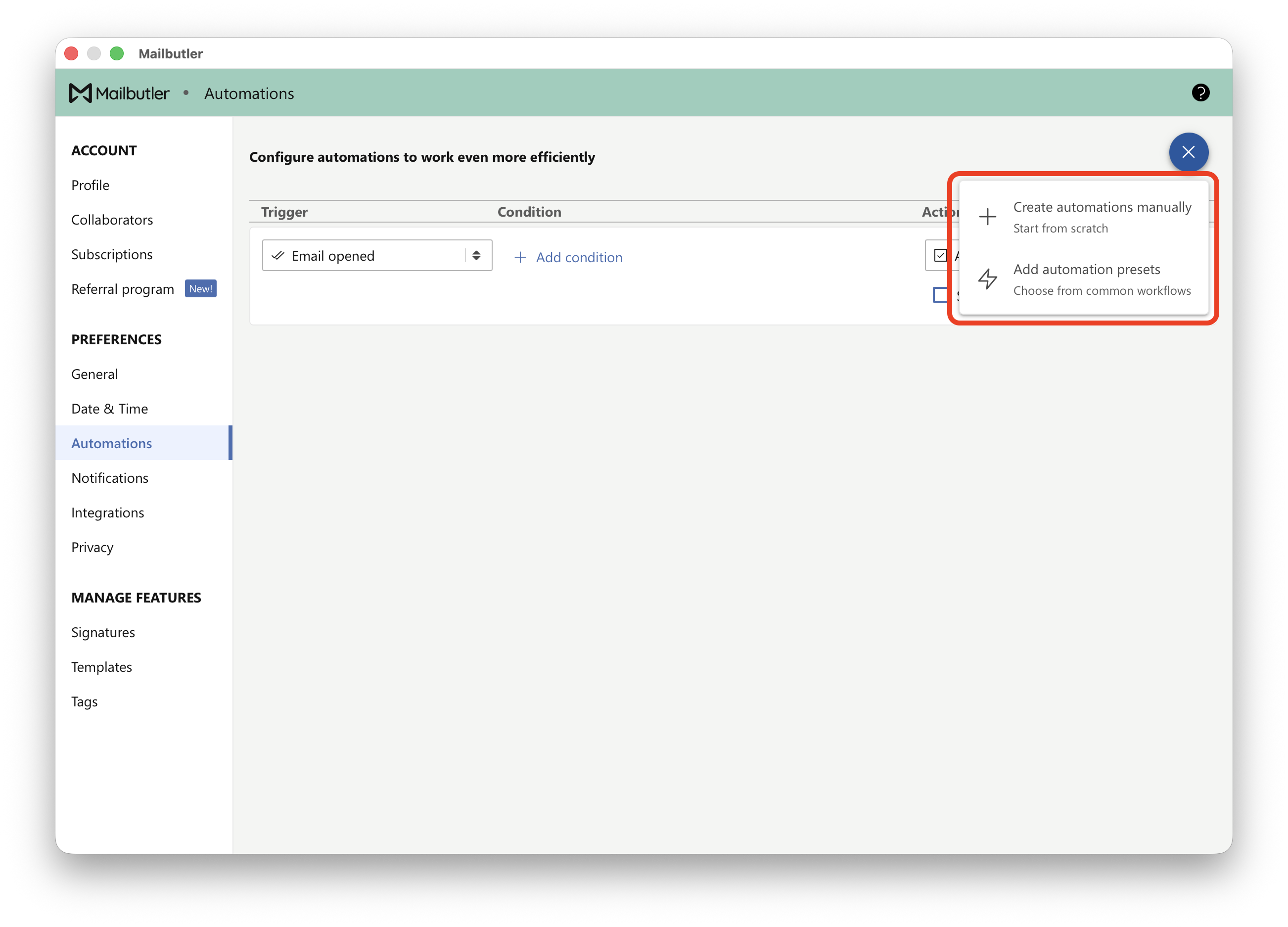The width and height of the screenshot is (1288, 927).
Task: Click the Mailbutler logo in the header
Action: coord(119,93)
